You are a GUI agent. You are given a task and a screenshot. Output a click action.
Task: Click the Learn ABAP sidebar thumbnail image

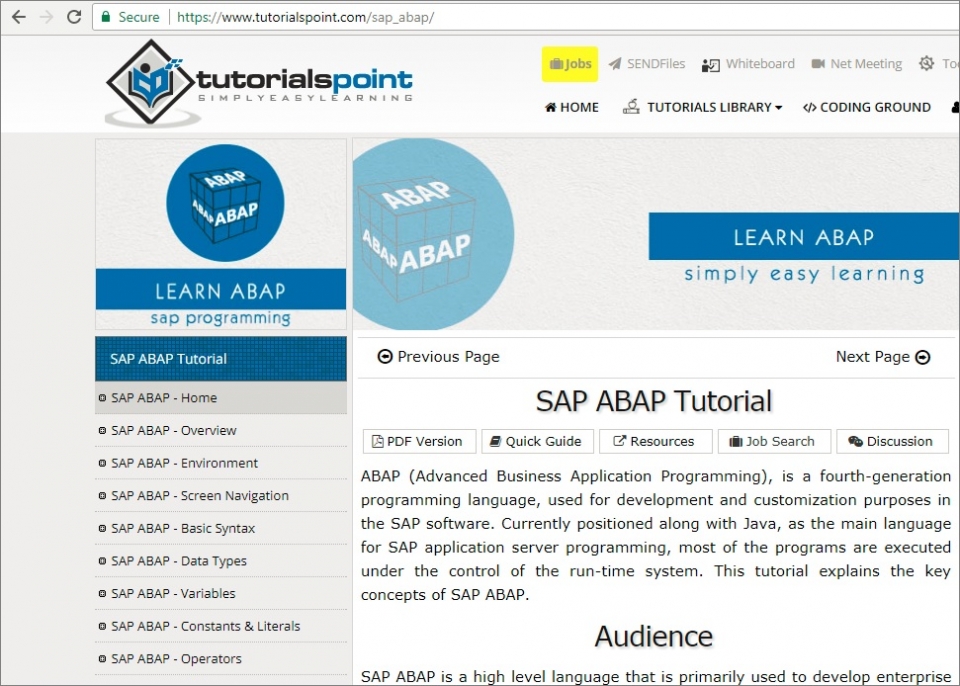coord(221,235)
